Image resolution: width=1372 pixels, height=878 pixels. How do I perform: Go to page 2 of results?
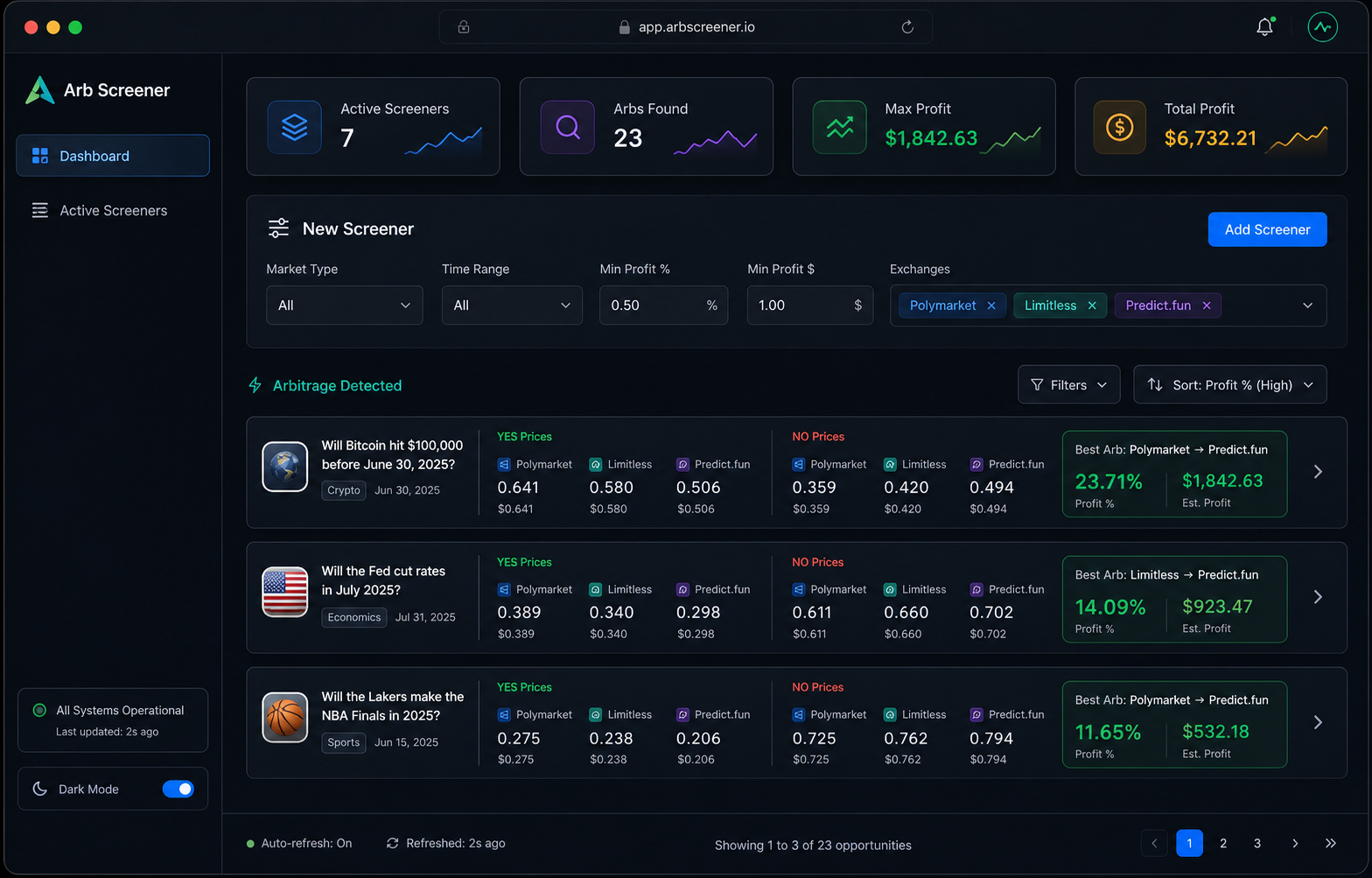tap(1223, 843)
